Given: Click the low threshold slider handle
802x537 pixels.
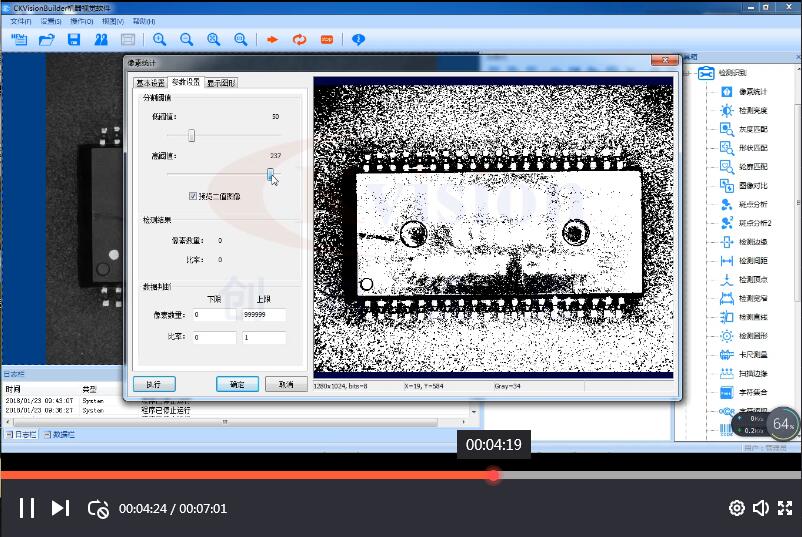Looking at the screenshot, I should 191,136.
